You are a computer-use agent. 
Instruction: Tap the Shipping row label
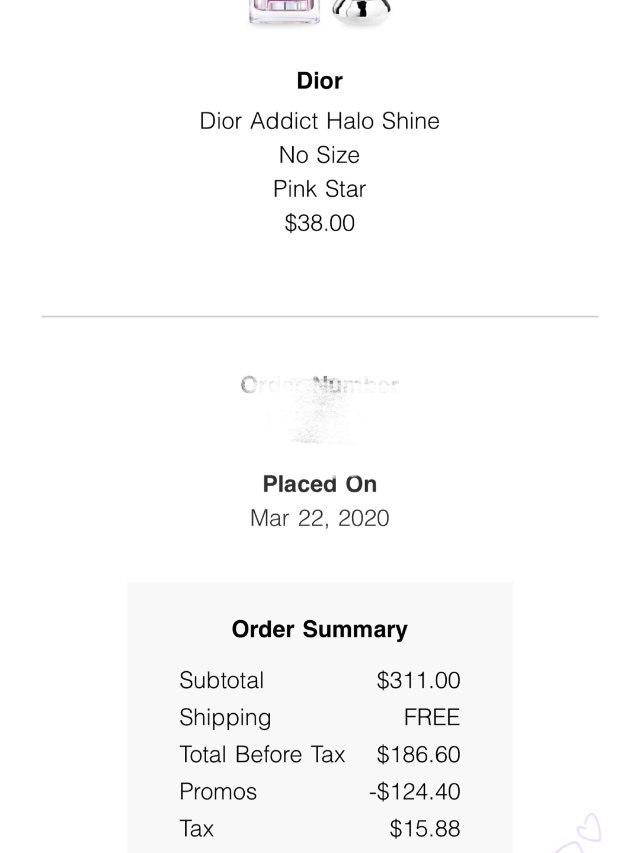coord(225,717)
